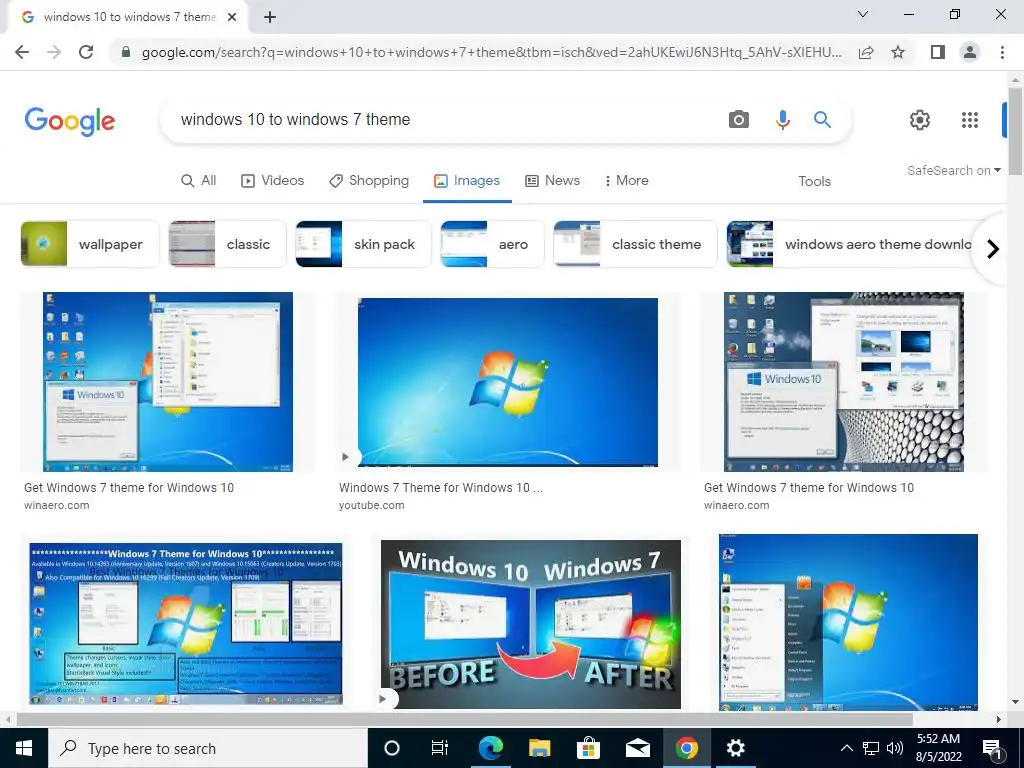Search by image camera icon

click(x=739, y=120)
